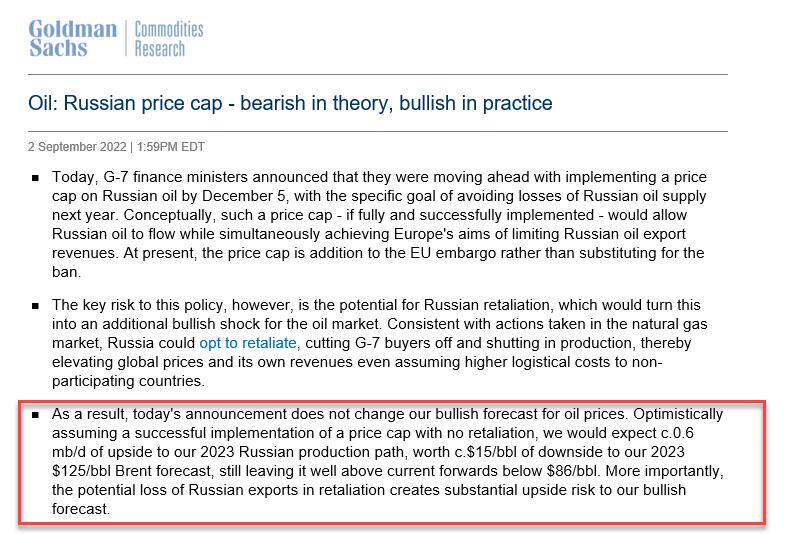
Task: Open the "opt to retaliate" hyperlink
Action: tap(255, 343)
